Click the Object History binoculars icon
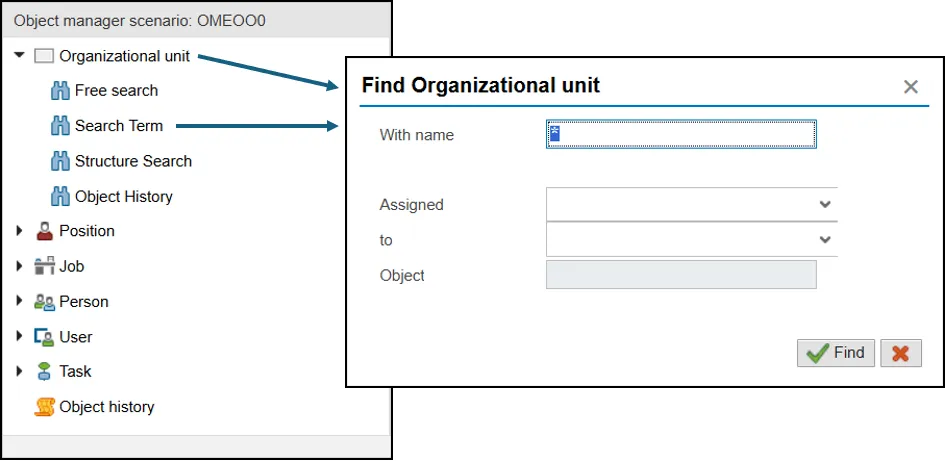Screen dimensions: 945x461 [59, 196]
